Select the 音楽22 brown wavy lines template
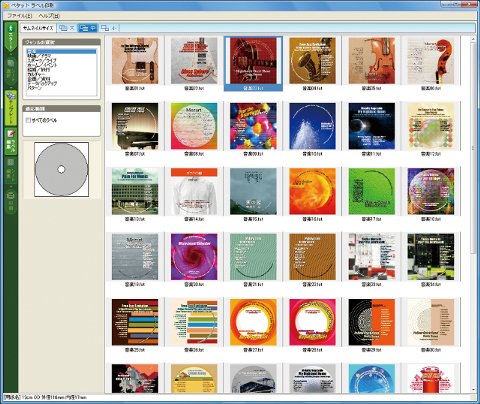The width and height of the screenshot is (480, 404). [312, 257]
